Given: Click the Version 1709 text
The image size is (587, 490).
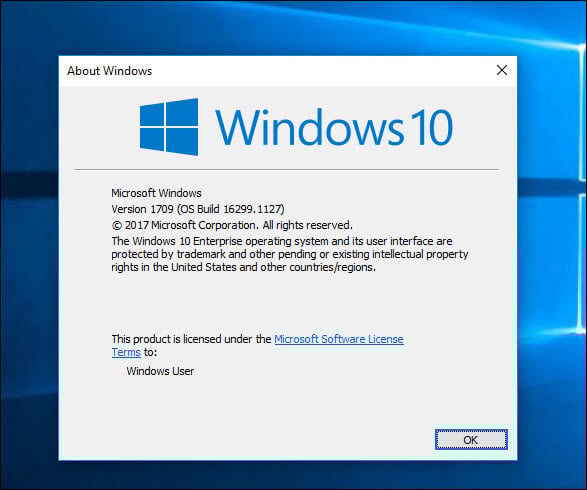Looking at the screenshot, I should tap(142, 209).
